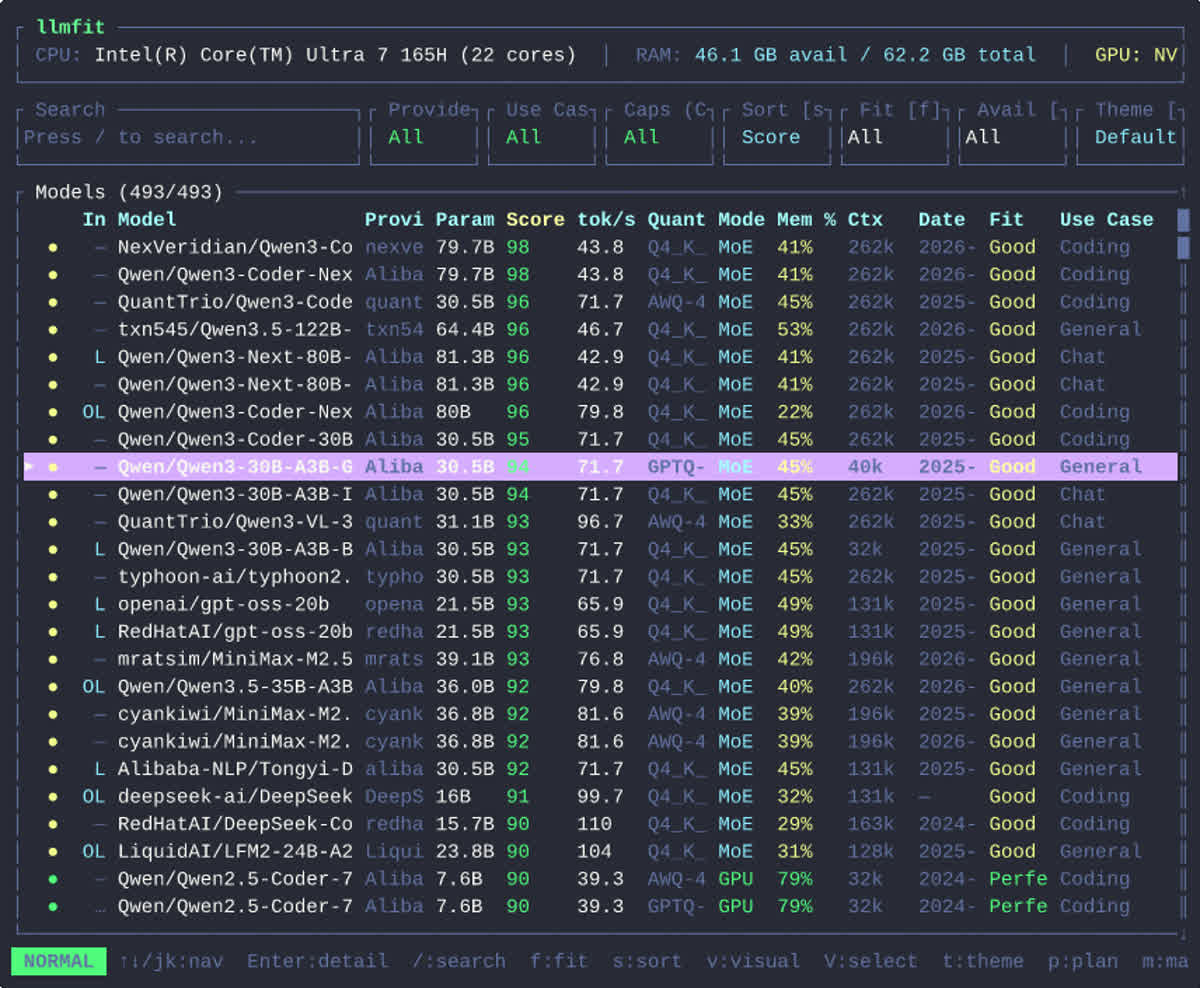Open the Caps filter box
Image resolution: width=1200 pixels, height=988 pixels.
point(660,137)
